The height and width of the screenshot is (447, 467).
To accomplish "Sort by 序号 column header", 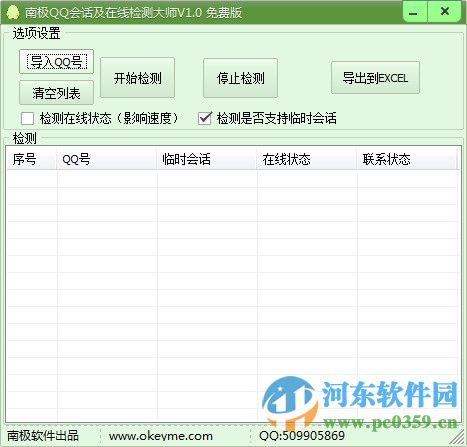I will (32, 159).
